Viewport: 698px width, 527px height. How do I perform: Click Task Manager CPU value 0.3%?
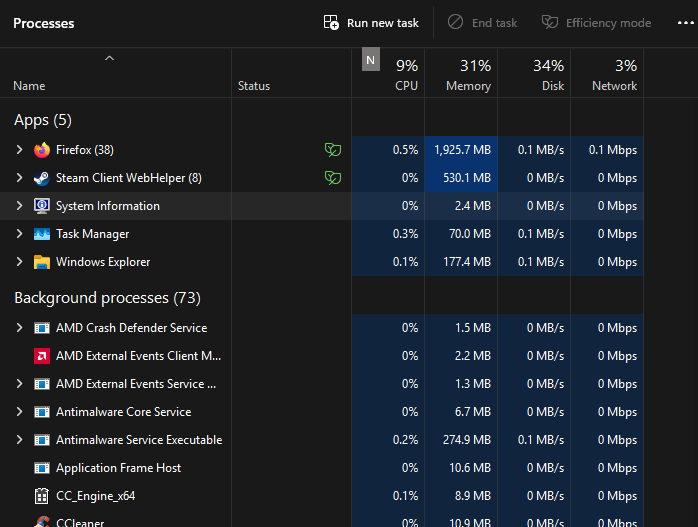[406, 234]
